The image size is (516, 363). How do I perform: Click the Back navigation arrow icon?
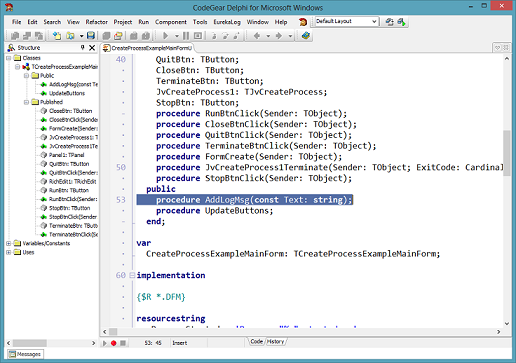tap(257, 35)
